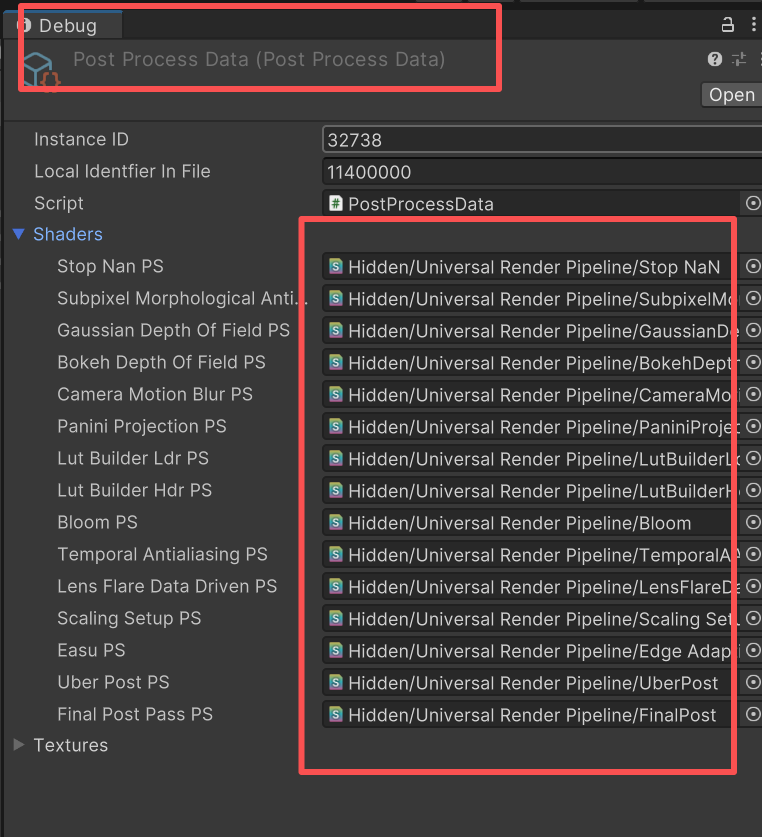Select the Bloom PS label

97,522
